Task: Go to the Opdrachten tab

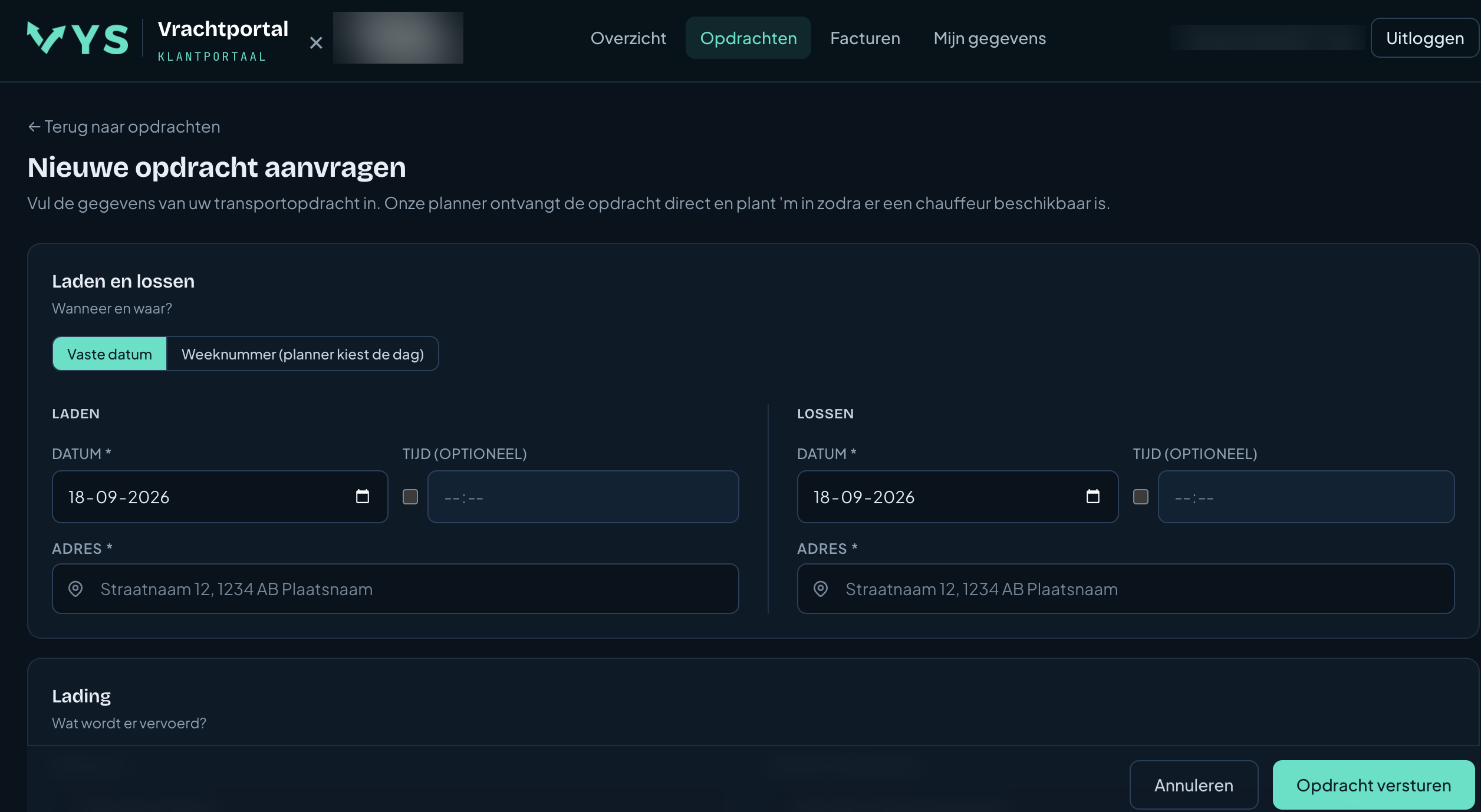Action: (x=748, y=38)
